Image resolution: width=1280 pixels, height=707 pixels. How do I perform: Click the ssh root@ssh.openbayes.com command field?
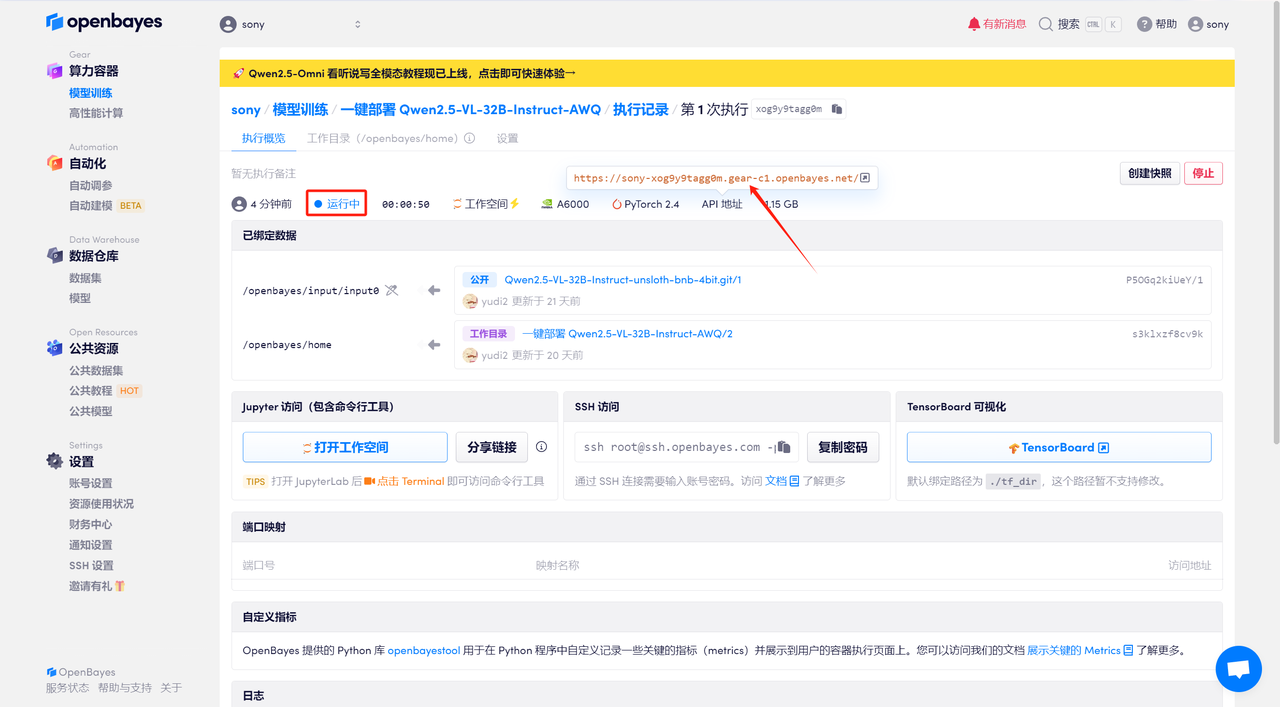click(x=686, y=448)
